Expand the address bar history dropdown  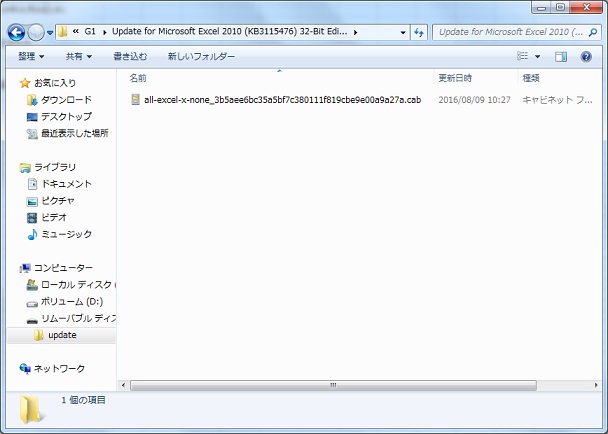coord(403,33)
